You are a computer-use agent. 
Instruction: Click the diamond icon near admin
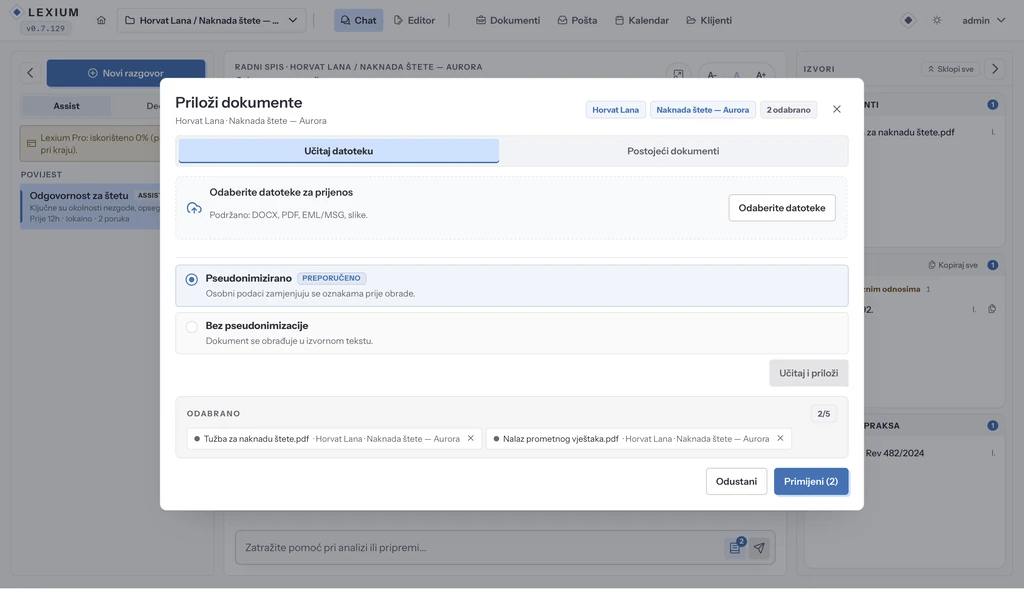coord(908,20)
